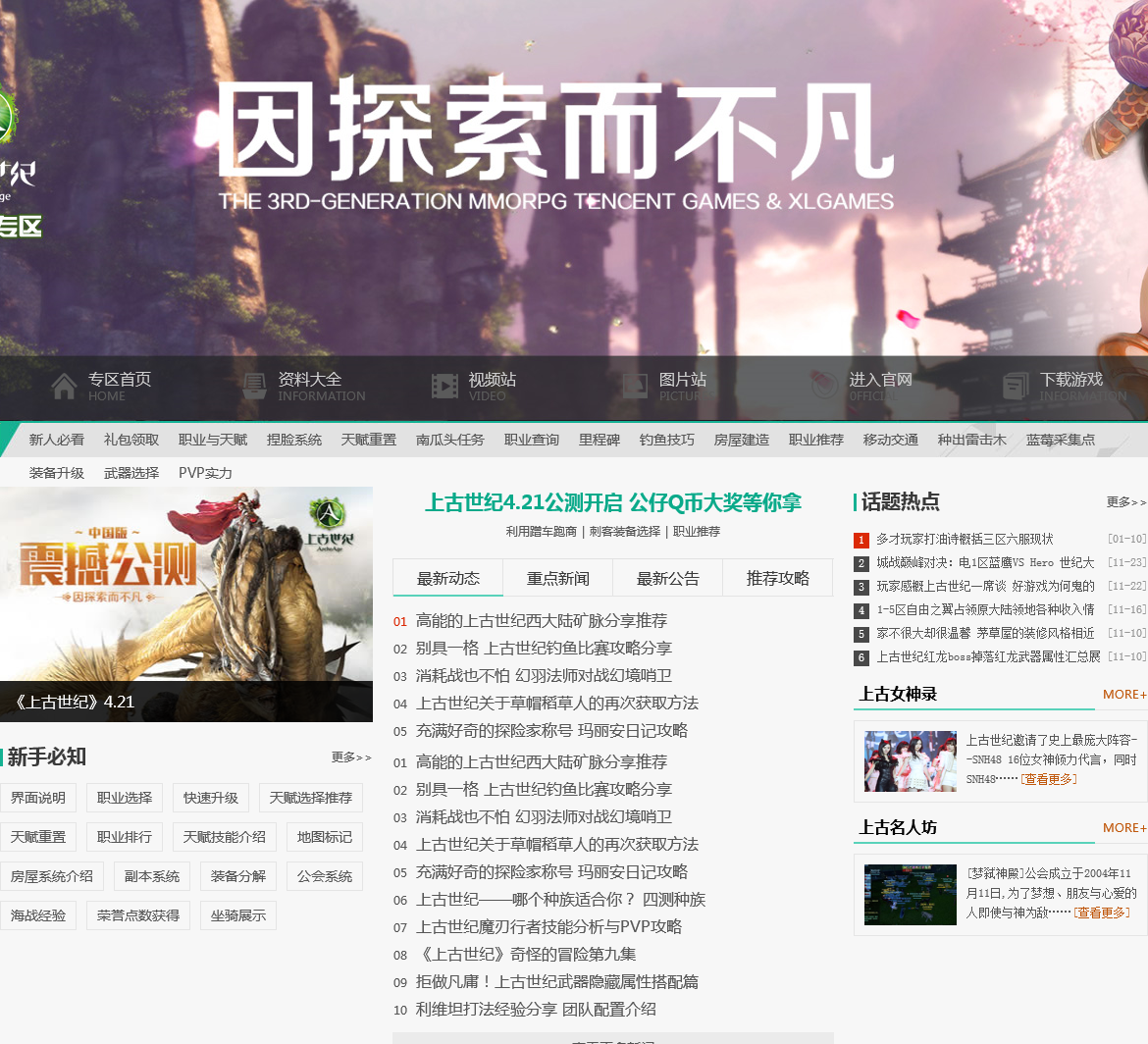Click the 快速升级 button
This screenshot has width=1148, height=1044.
pos(211,798)
